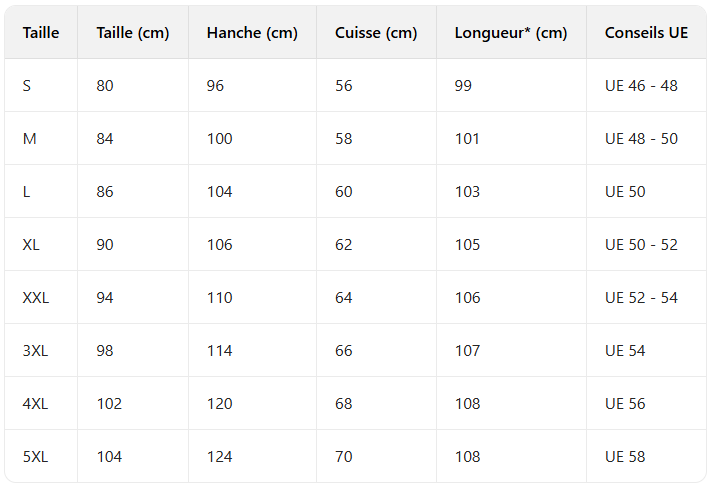Select the XL size row label
The width and height of the screenshot is (711, 486).
(31, 245)
